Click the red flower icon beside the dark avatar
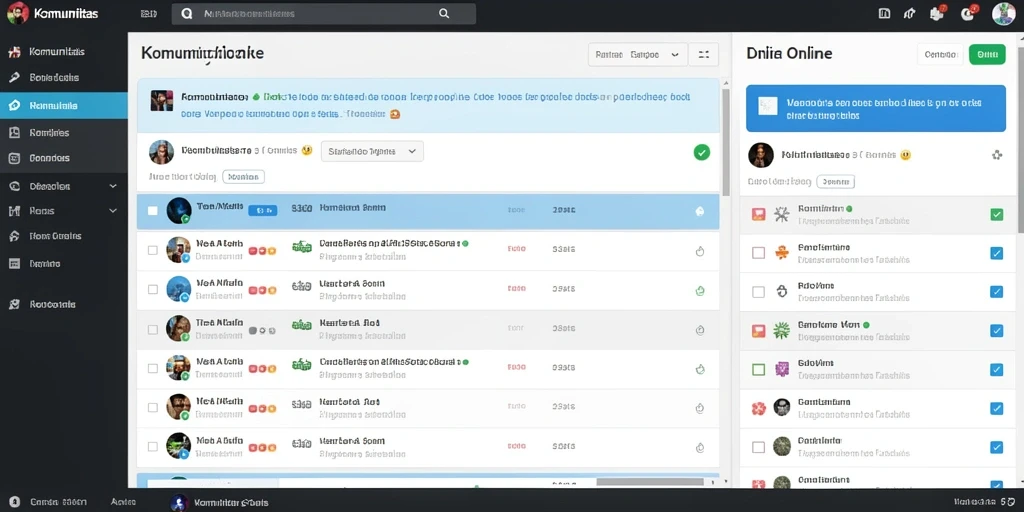 pos(758,408)
